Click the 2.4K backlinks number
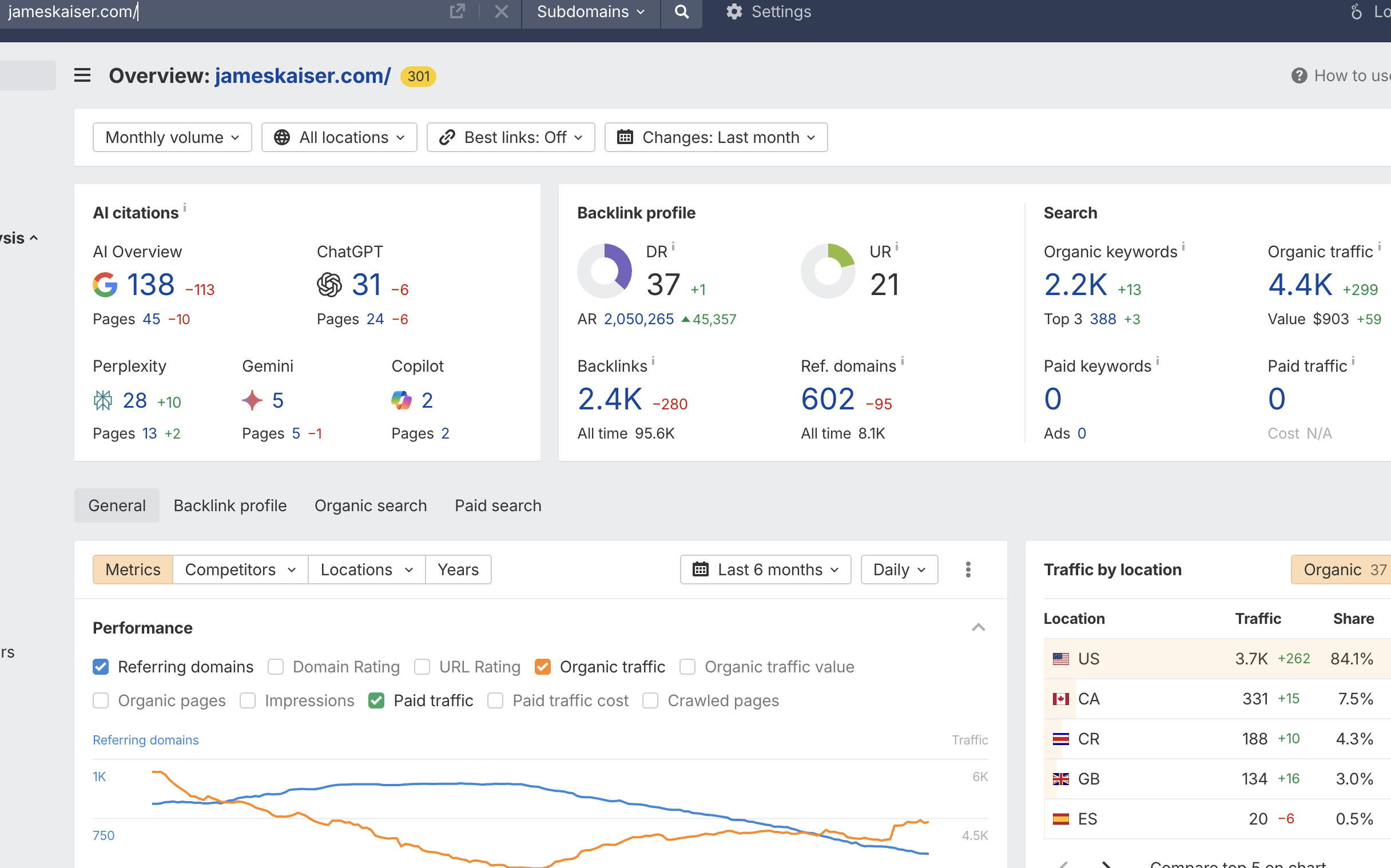 [609, 400]
